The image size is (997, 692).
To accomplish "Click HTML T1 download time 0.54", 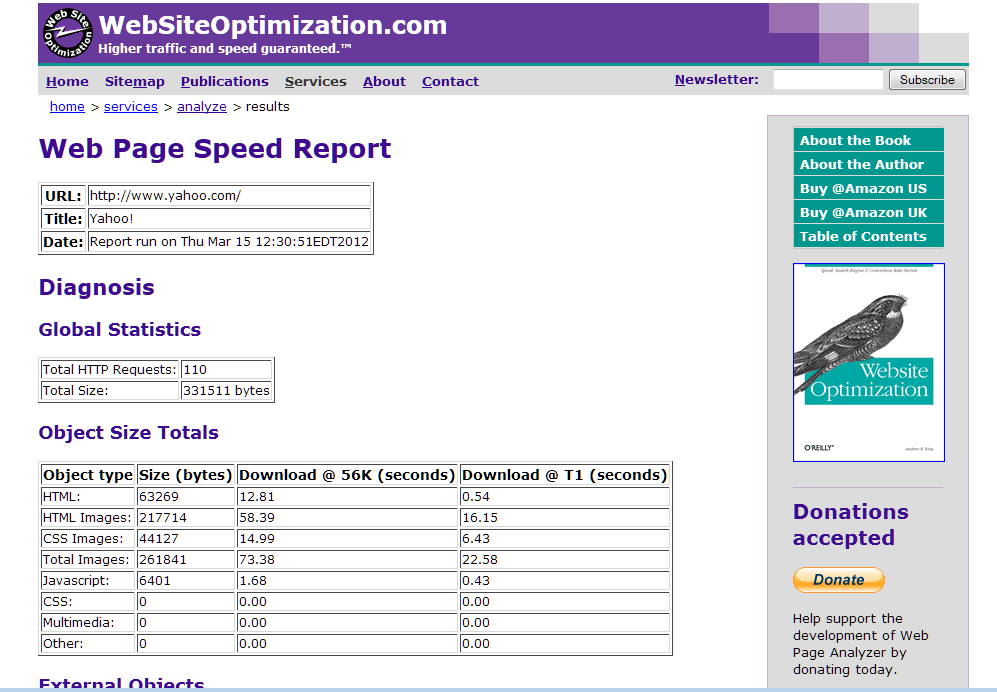I will pos(565,496).
